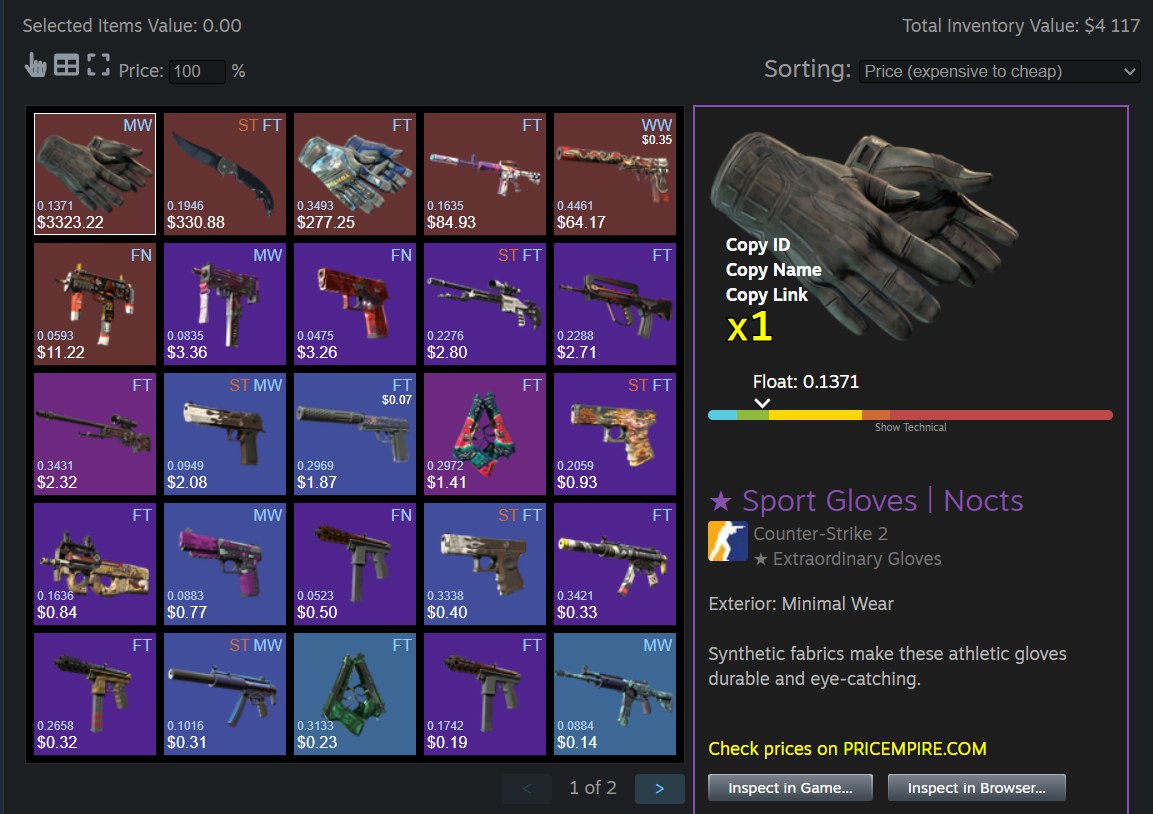Image resolution: width=1153 pixels, height=814 pixels.
Task: Click Copy Link option
Action: 766,295
